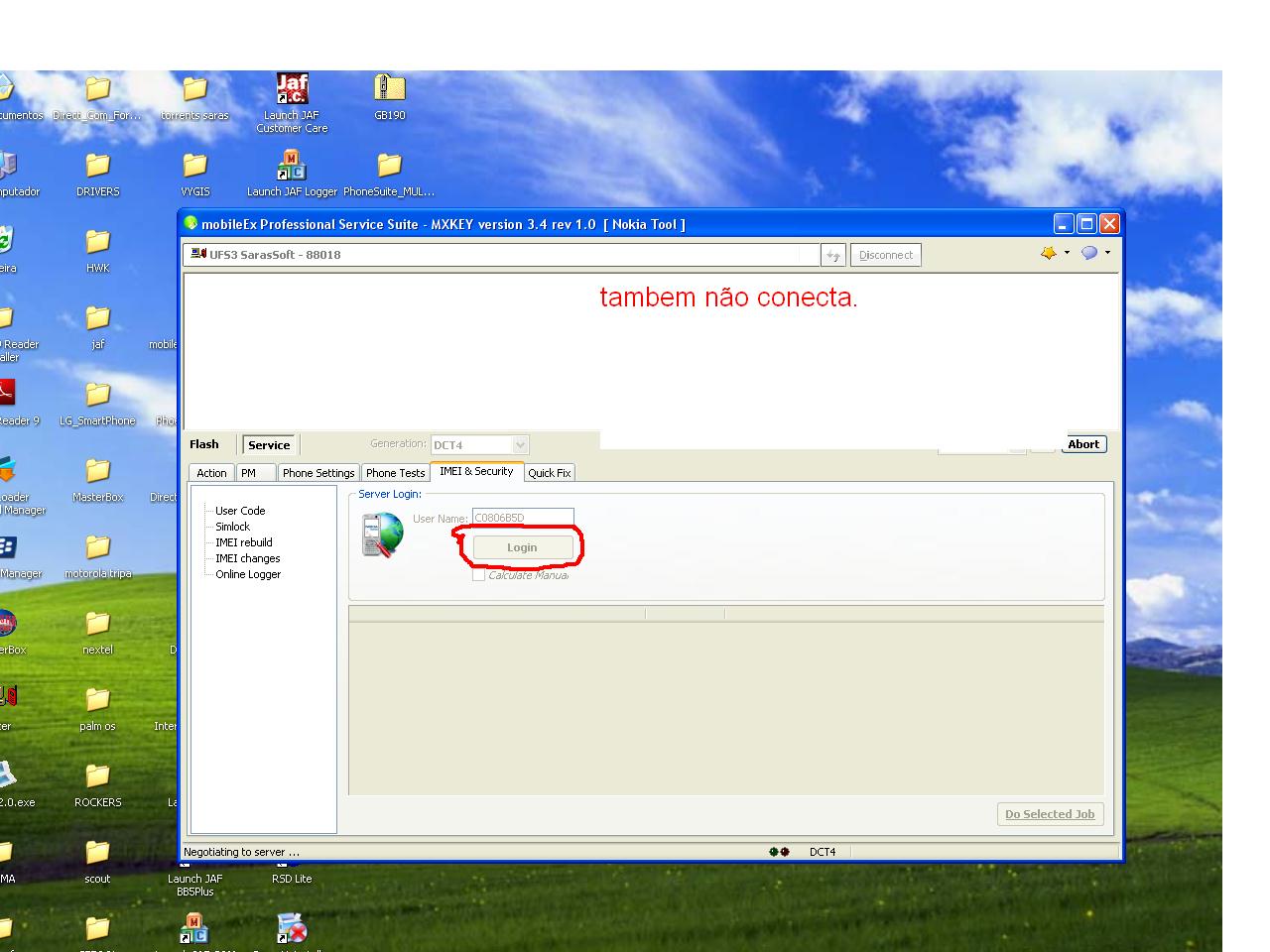Click the phone globe server login icon

[x=383, y=535]
